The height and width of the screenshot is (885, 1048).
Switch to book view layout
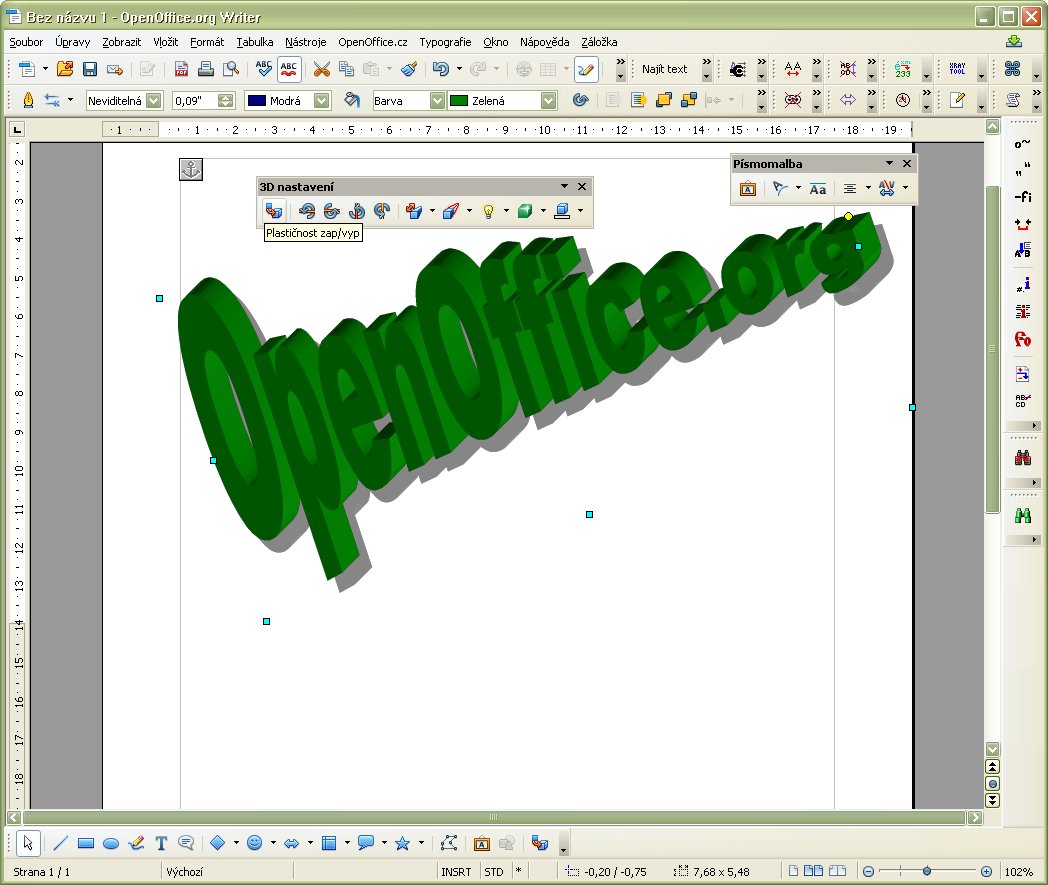[x=837, y=871]
